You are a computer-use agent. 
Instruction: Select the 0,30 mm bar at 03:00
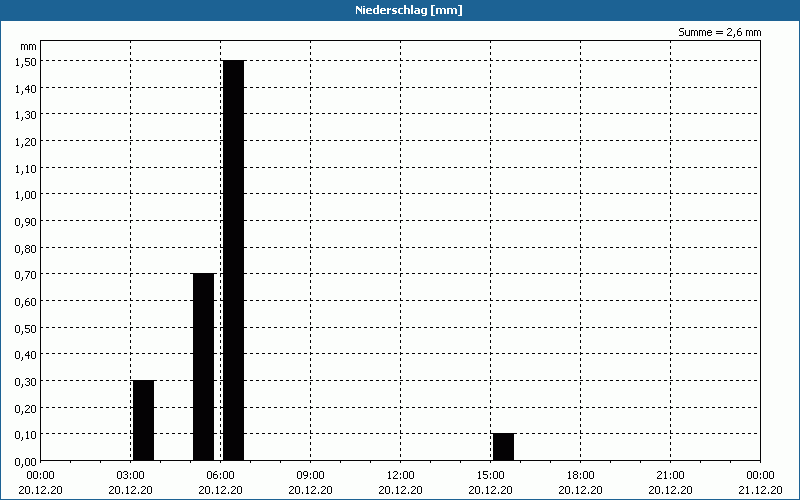click(143, 420)
